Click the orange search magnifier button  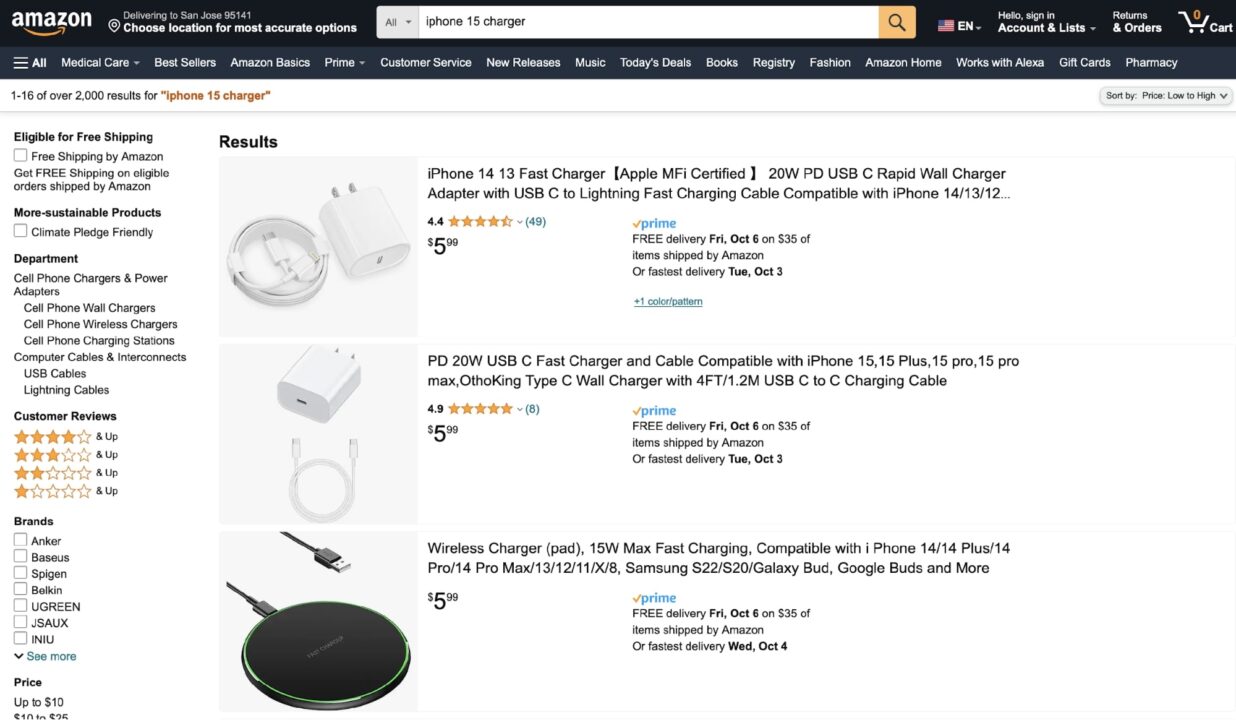897,22
